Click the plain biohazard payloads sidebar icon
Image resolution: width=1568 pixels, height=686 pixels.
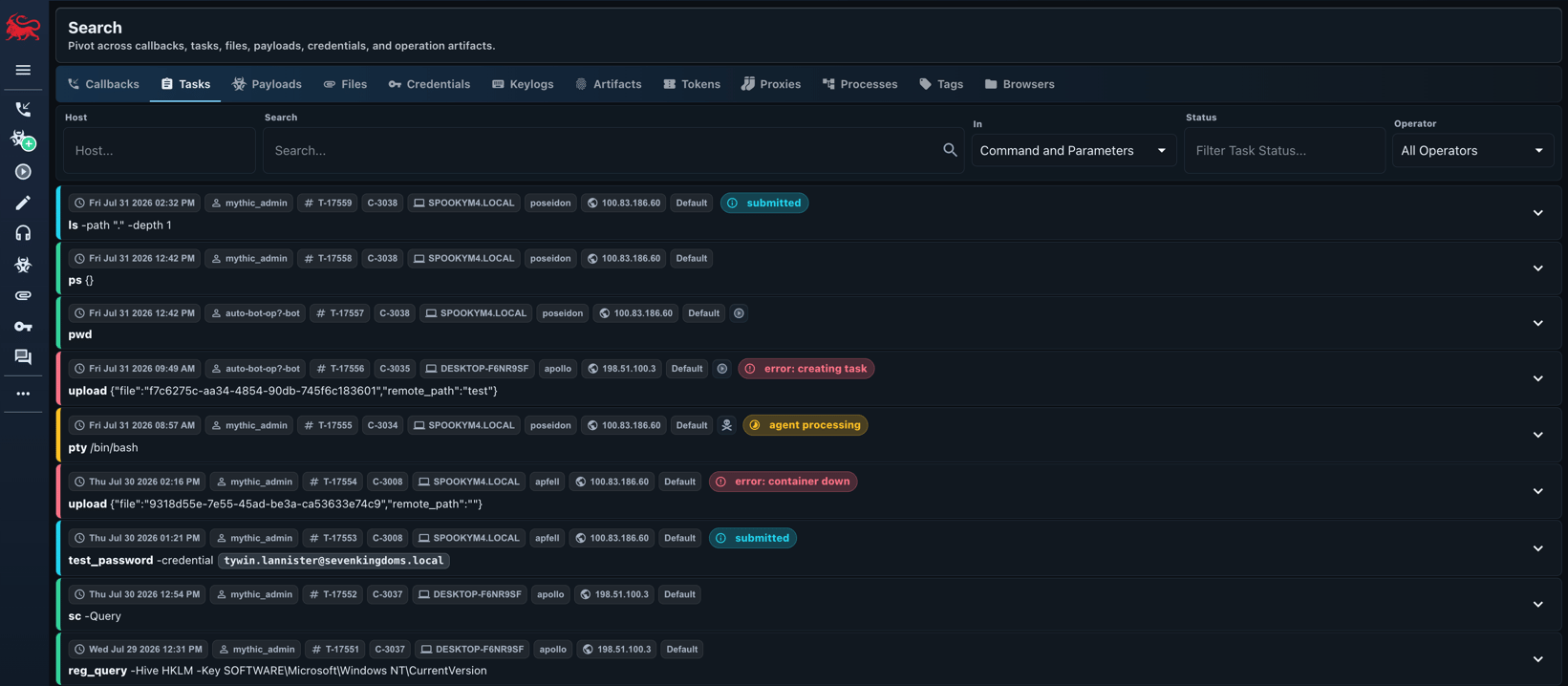(x=23, y=265)
